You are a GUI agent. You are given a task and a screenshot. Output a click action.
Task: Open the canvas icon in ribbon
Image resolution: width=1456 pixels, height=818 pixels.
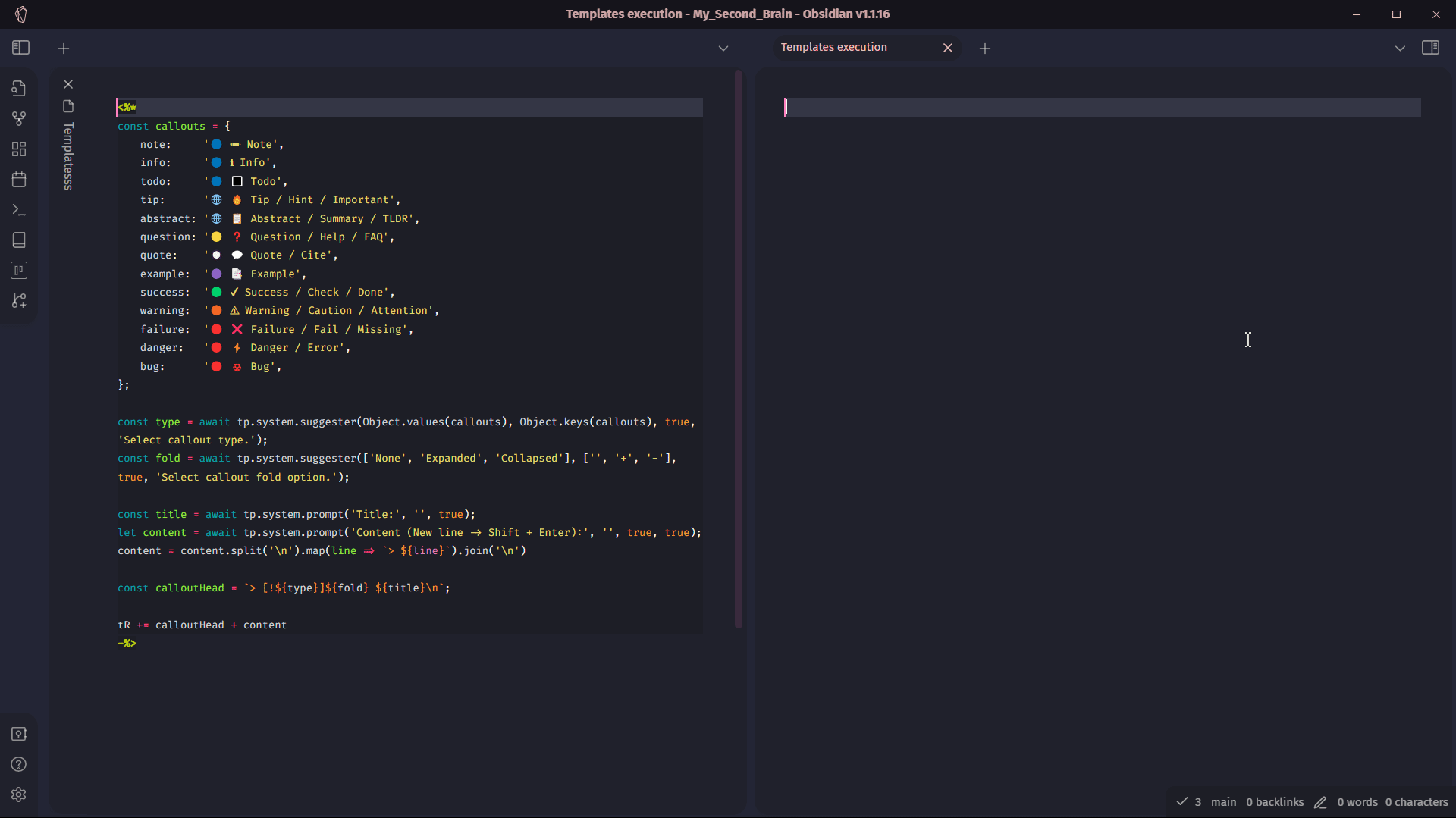click(19, 149)
